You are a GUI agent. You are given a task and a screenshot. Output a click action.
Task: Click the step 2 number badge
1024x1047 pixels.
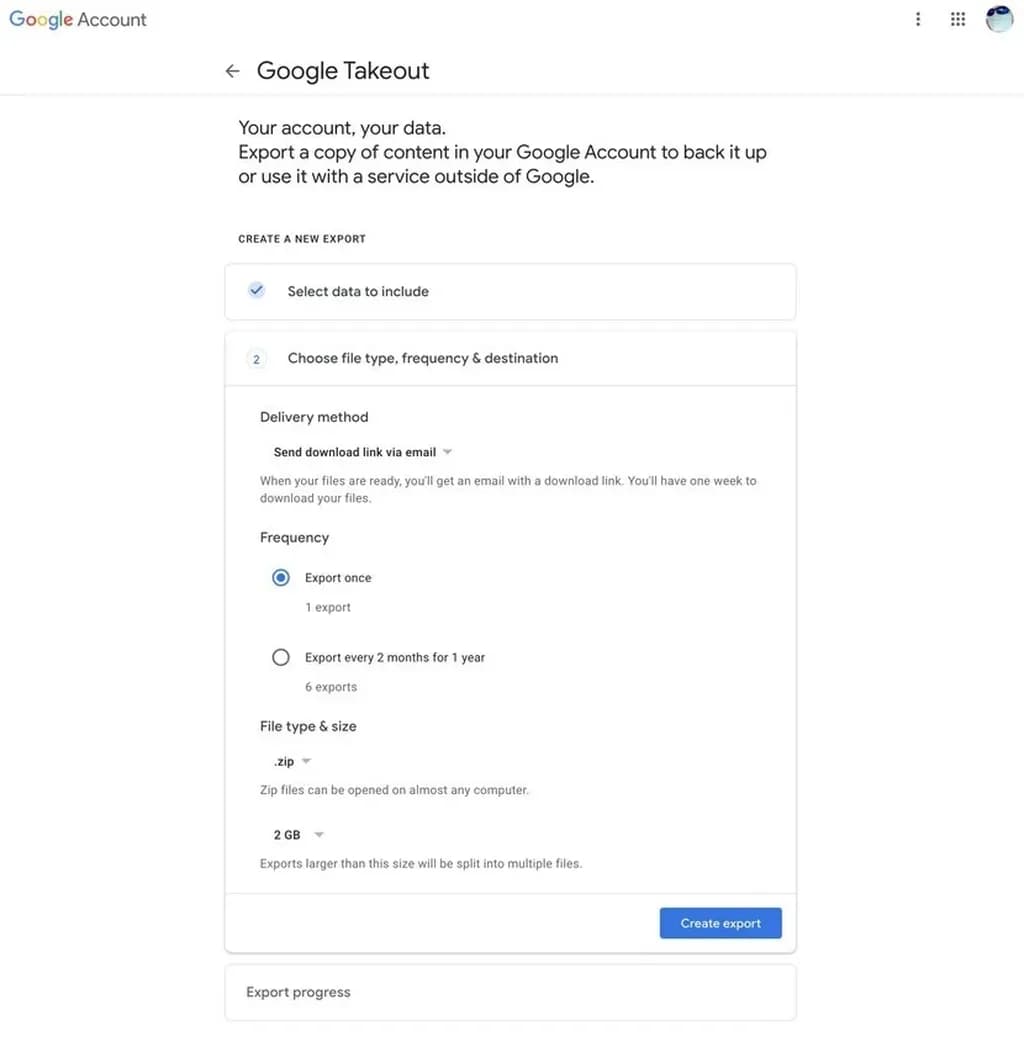[x=256, y=359]
